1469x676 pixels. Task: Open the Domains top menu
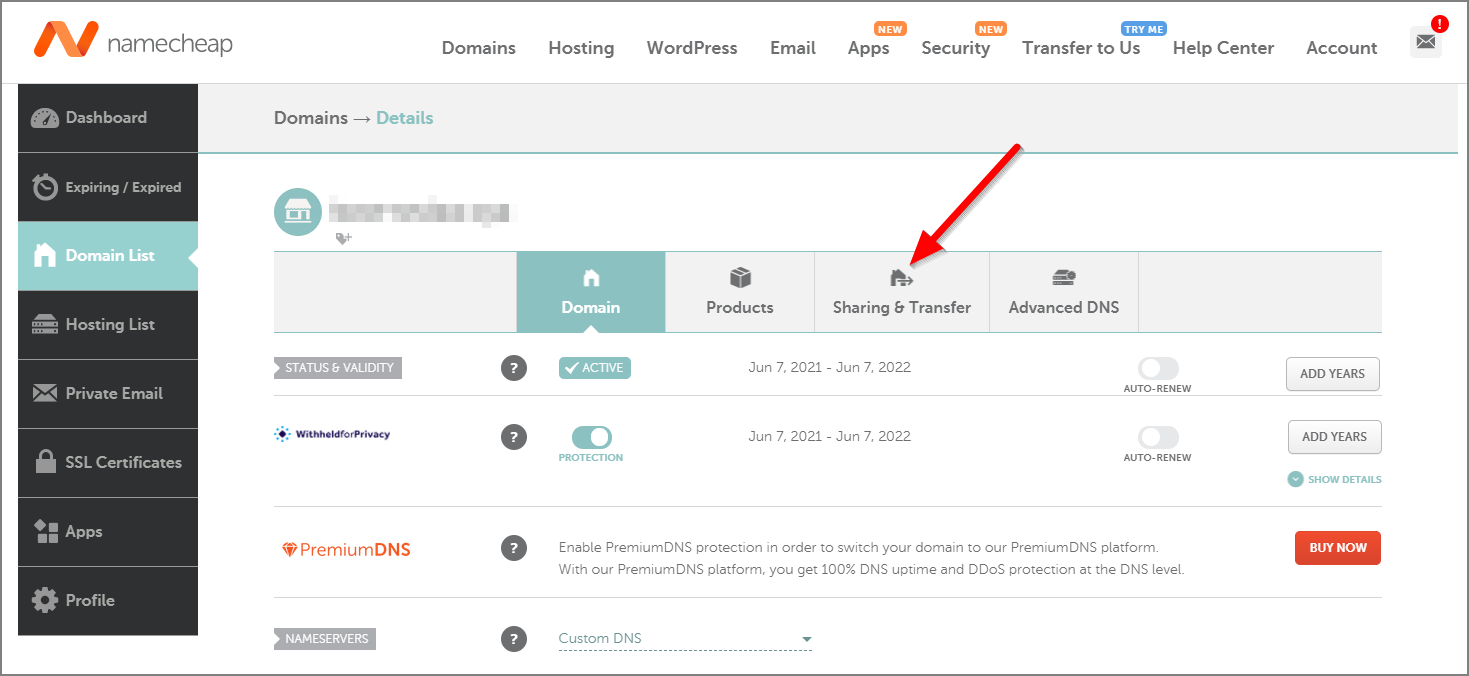(x=479, y=48)
